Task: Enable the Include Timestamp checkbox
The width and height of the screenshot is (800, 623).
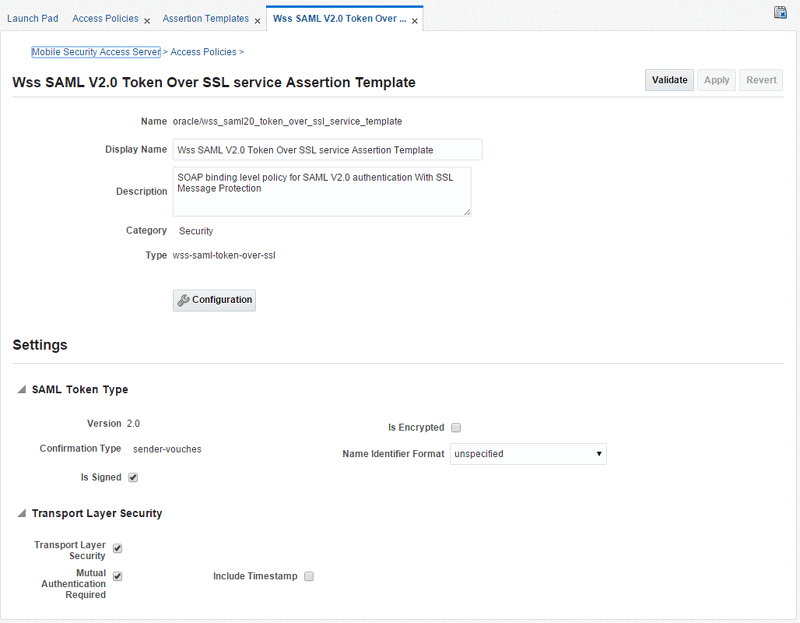Action: click(x=309, y=577)
